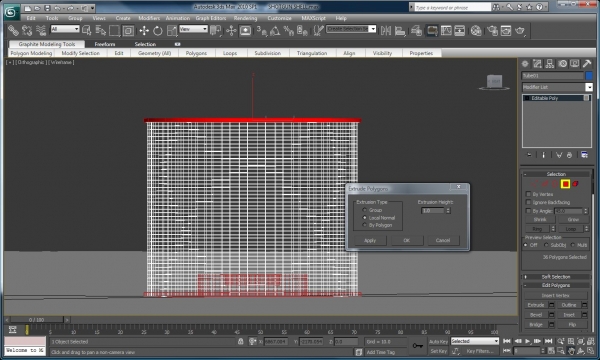Enable the Ignore Backfacing checkbox

coord(528,202)
